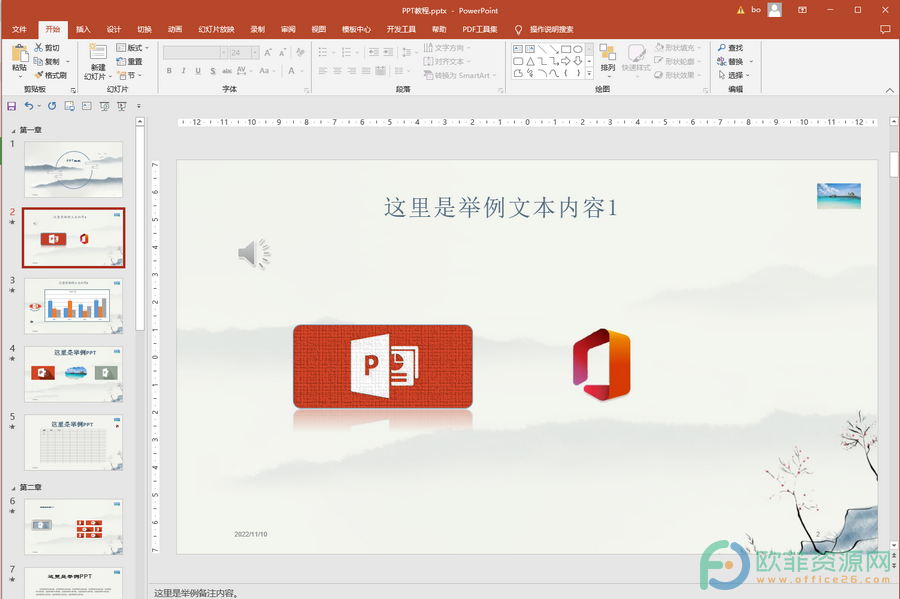
Task: Choose the triangle shape in shapes gallery
Action: tap(530, 61)
